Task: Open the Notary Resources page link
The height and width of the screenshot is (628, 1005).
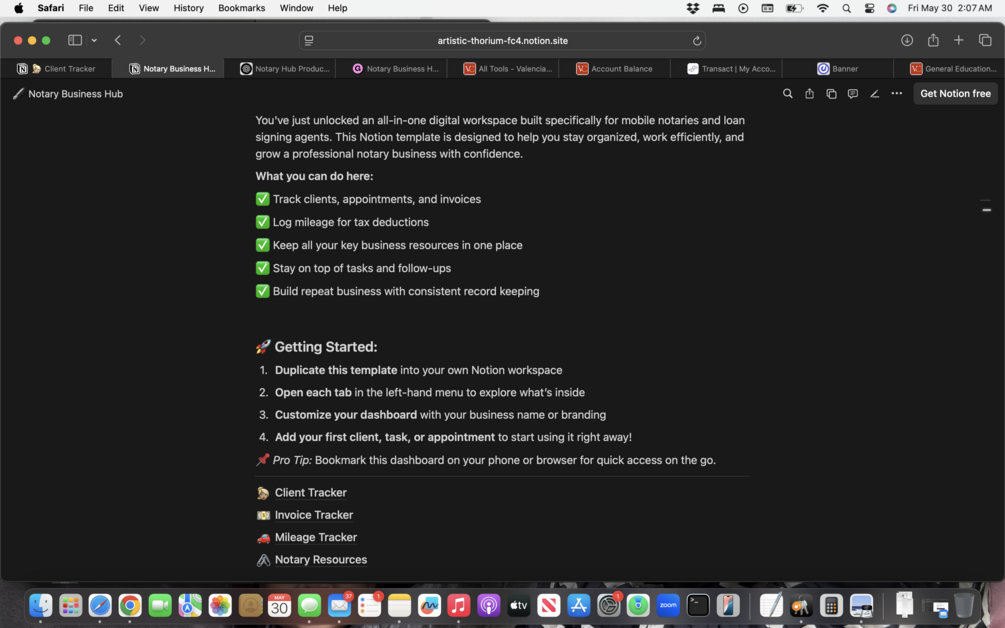Action: click(321, 560)
